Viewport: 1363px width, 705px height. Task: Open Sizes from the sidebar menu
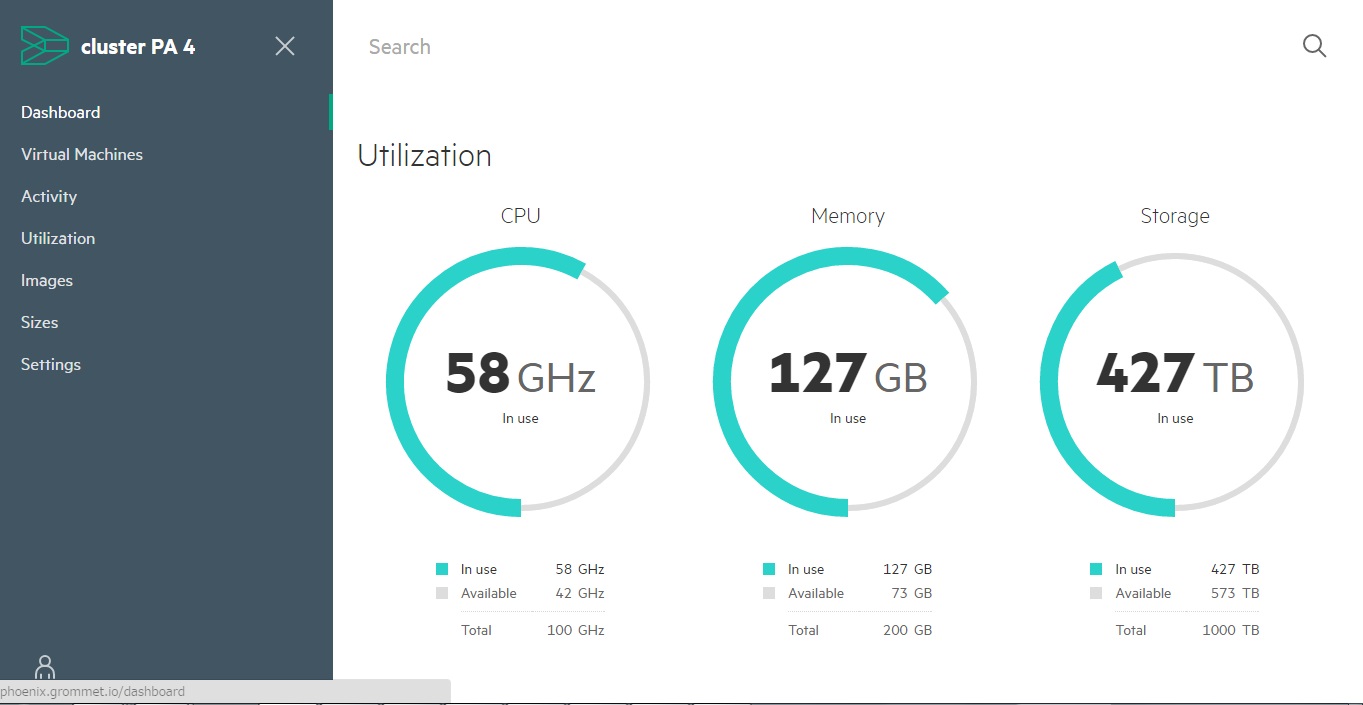(x=40, y=322)
